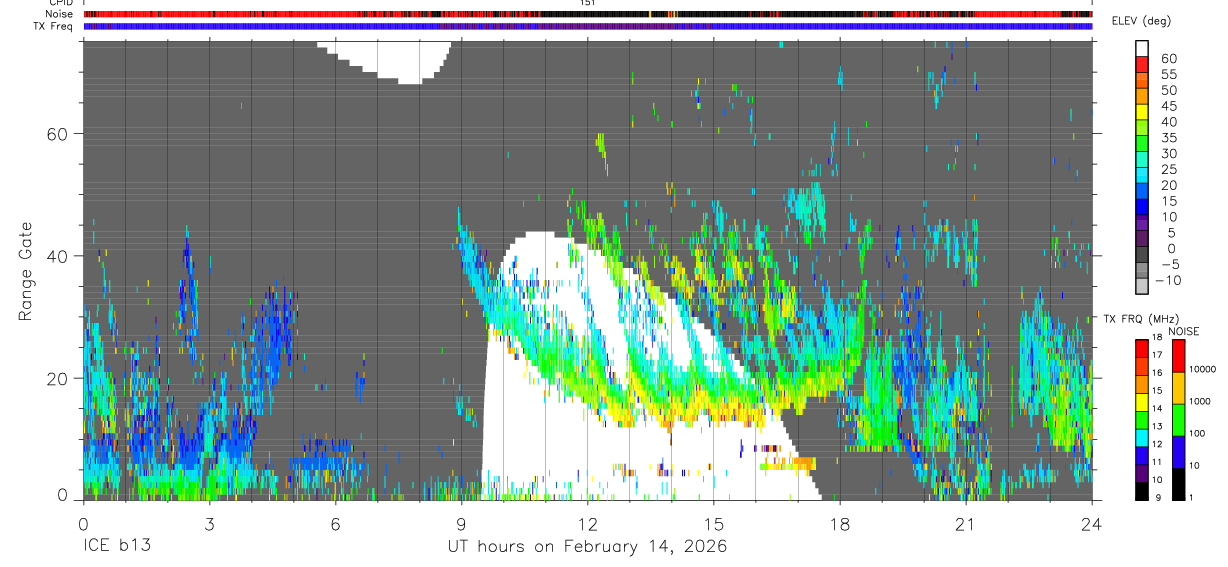This screenshot has height=567, width=1228.
Task: Select the dark purple 0–5 ELEV swatch
Action: coord(1142,240)
